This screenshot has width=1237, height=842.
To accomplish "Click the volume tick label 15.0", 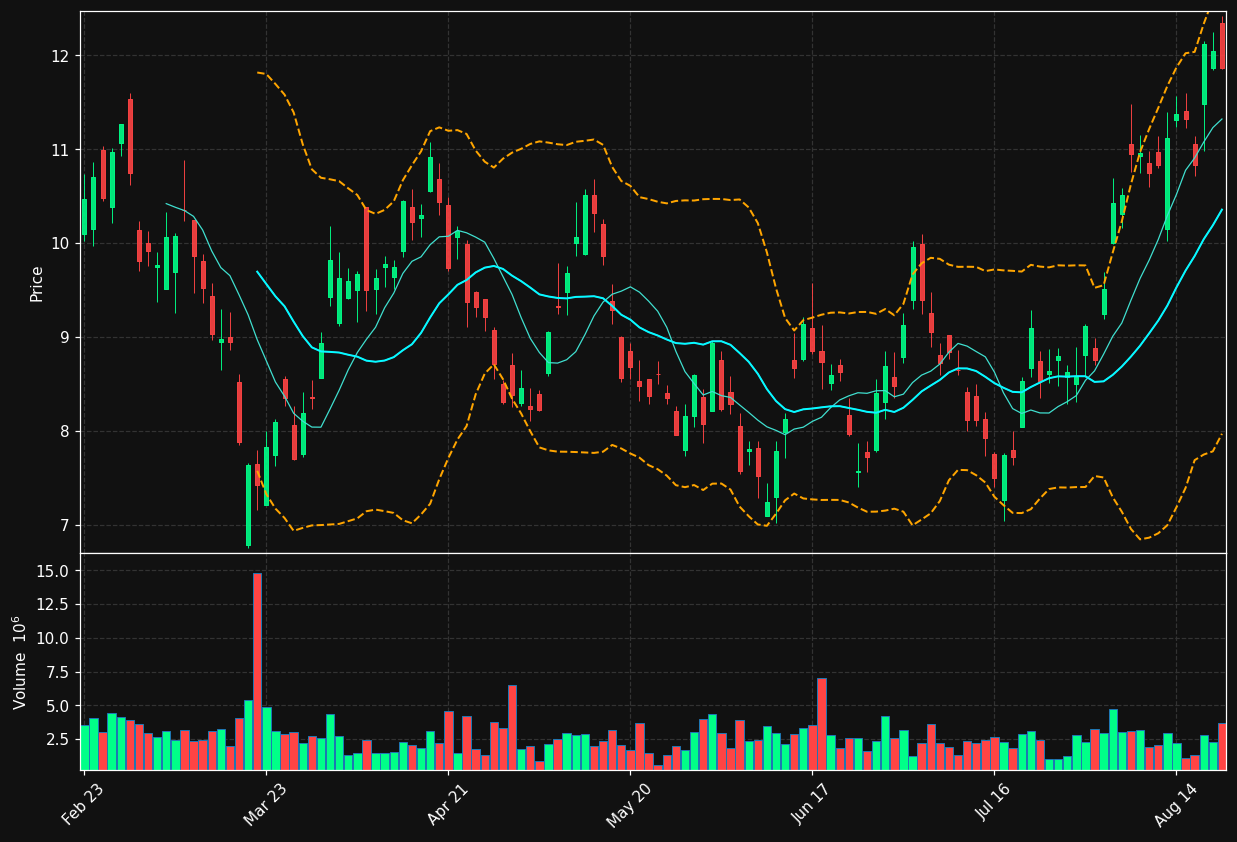I will (x=54, y=571).
